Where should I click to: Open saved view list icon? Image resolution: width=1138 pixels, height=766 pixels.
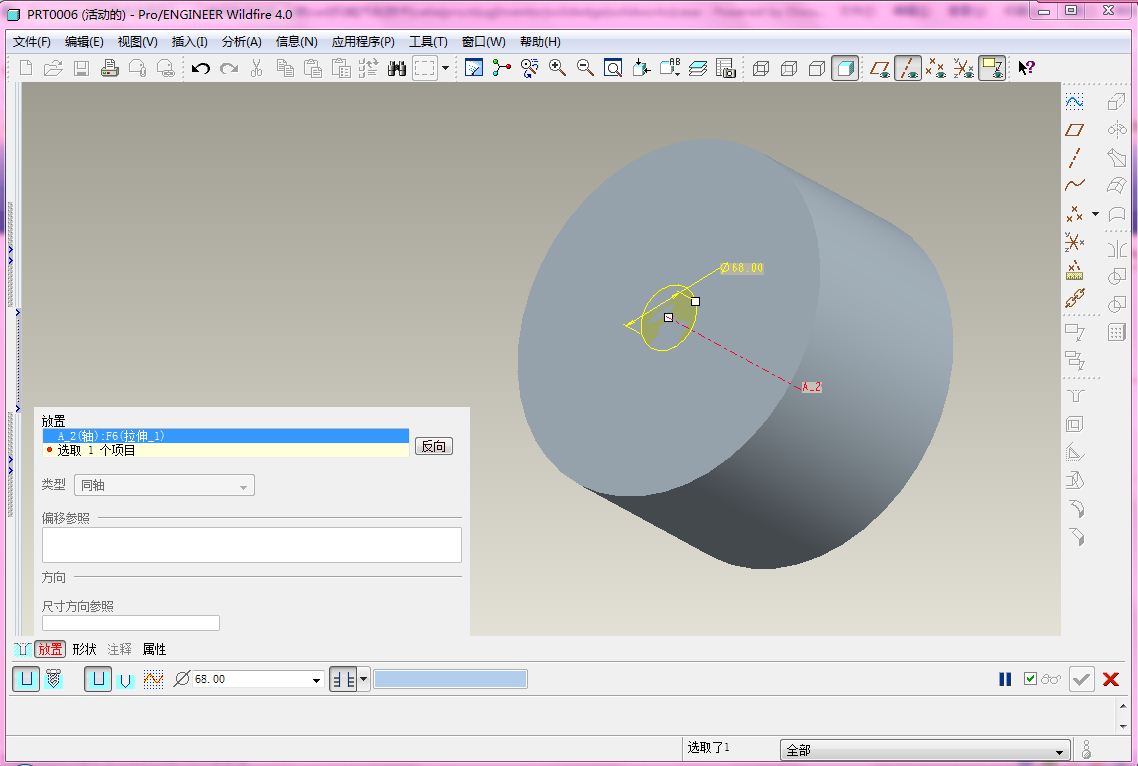point(670,68)
